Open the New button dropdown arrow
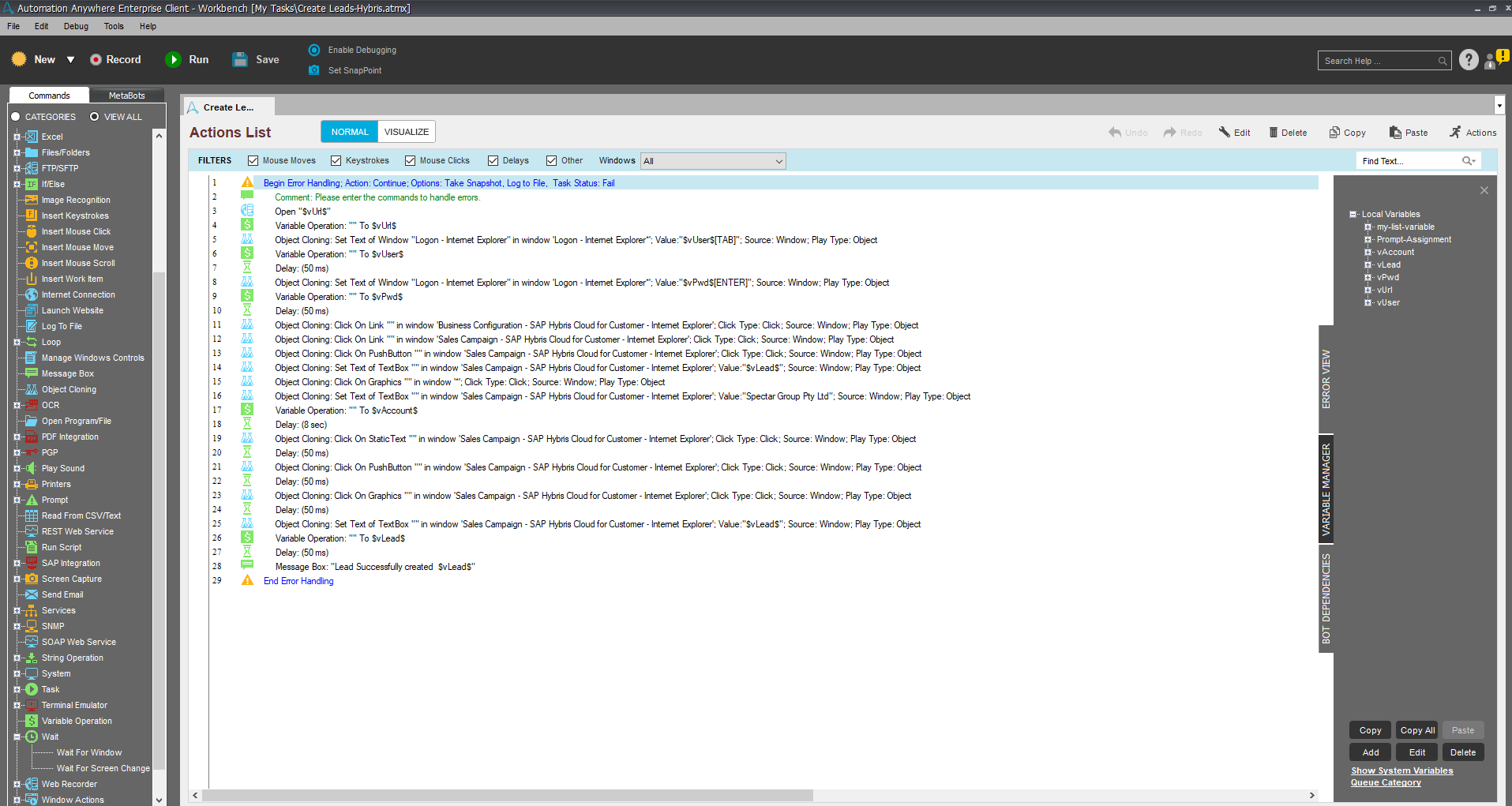Viewport: 1512px width, 806px height. (70, 60)
